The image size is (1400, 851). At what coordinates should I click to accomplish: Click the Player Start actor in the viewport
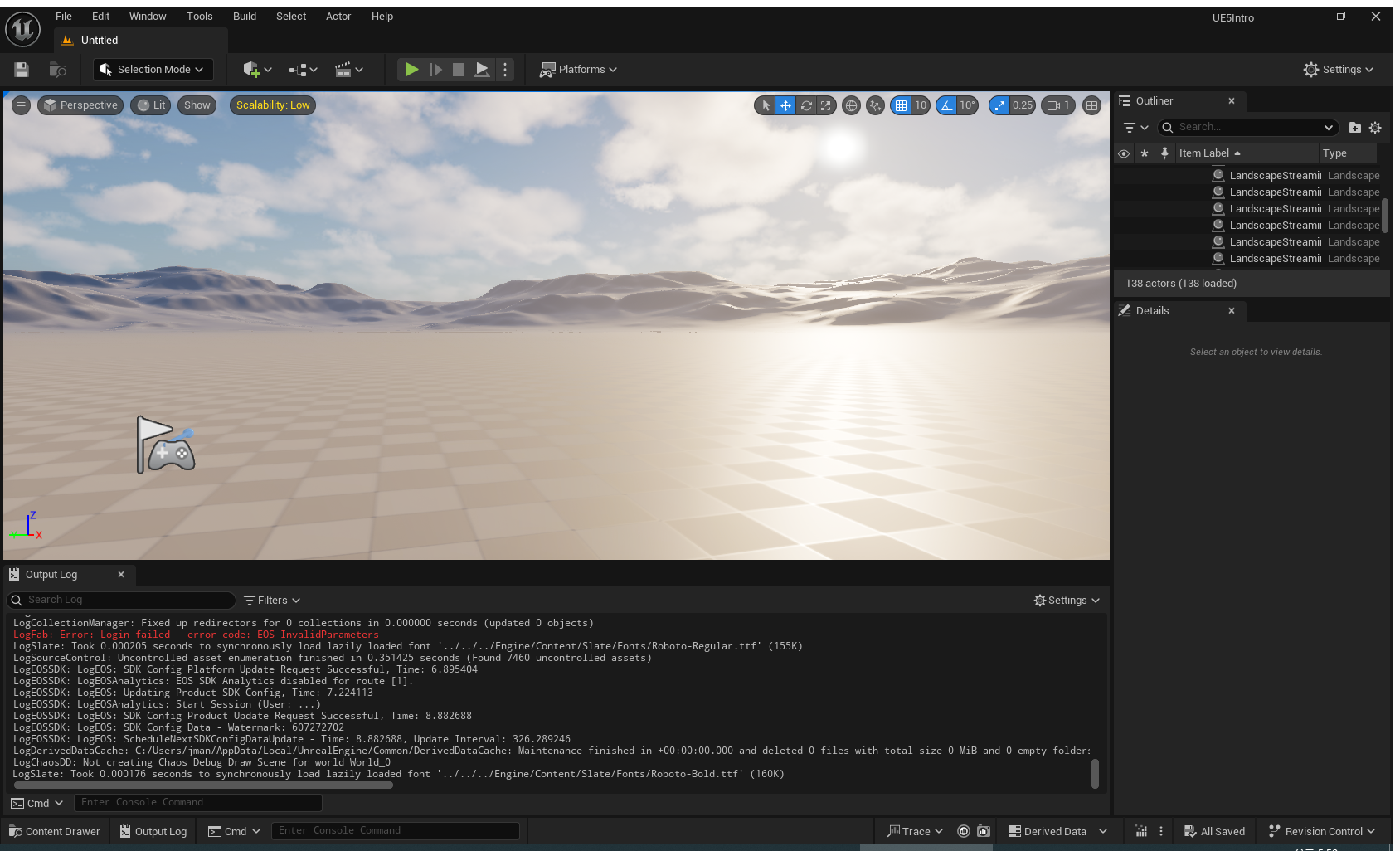tap(165, 445)
